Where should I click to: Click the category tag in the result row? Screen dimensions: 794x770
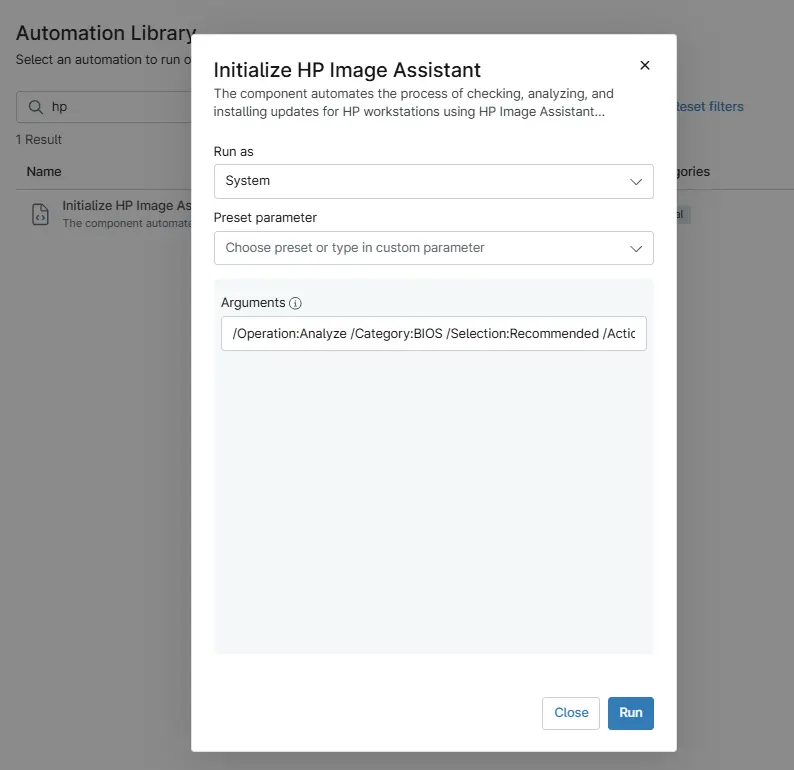point(683,214)
